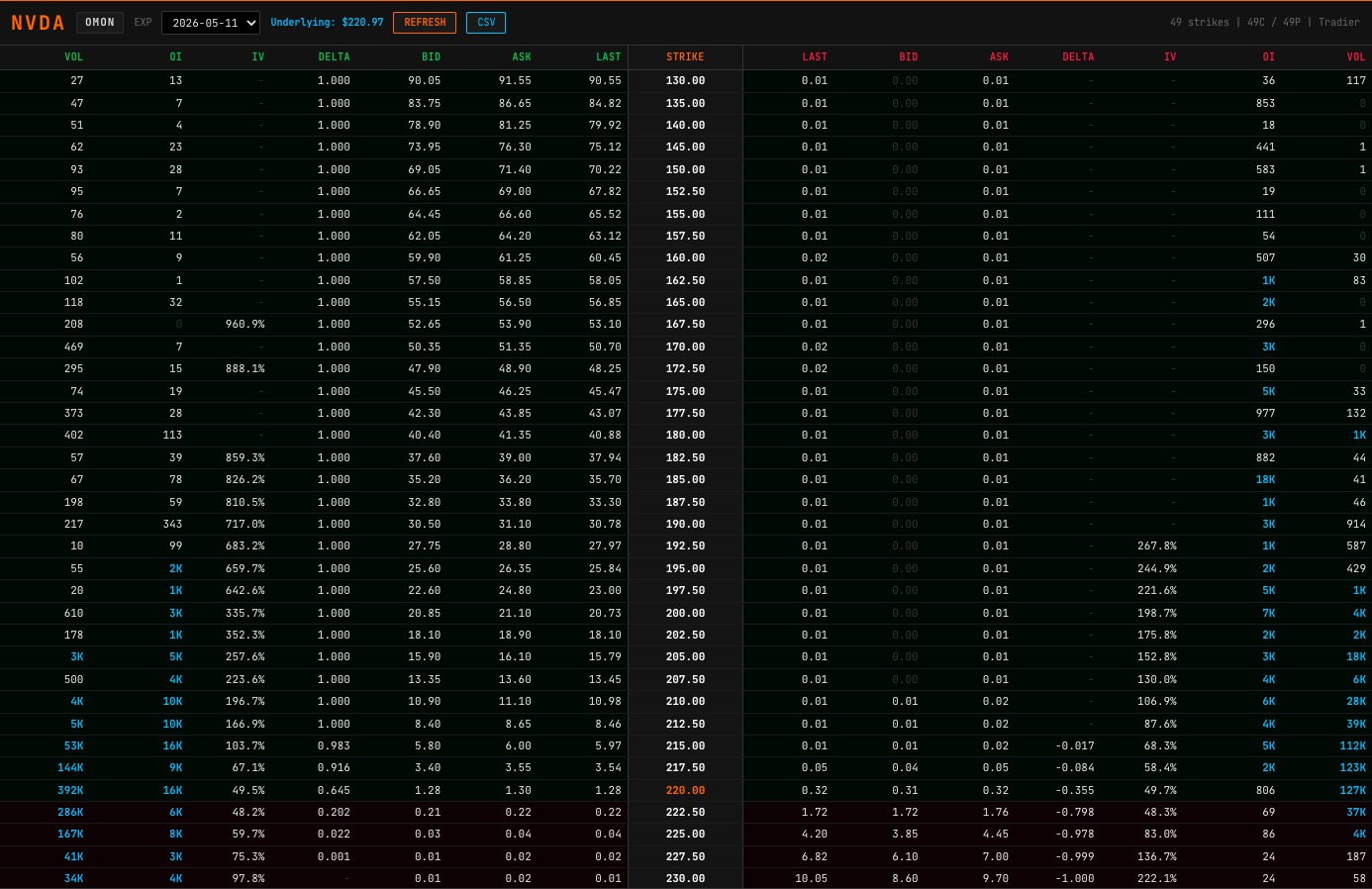Open the expiration date dropdown 2026-05-11

point(210,22)
